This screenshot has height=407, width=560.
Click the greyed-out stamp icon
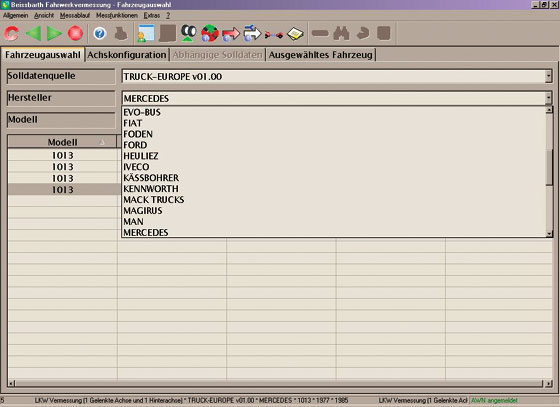coord(121,34)
